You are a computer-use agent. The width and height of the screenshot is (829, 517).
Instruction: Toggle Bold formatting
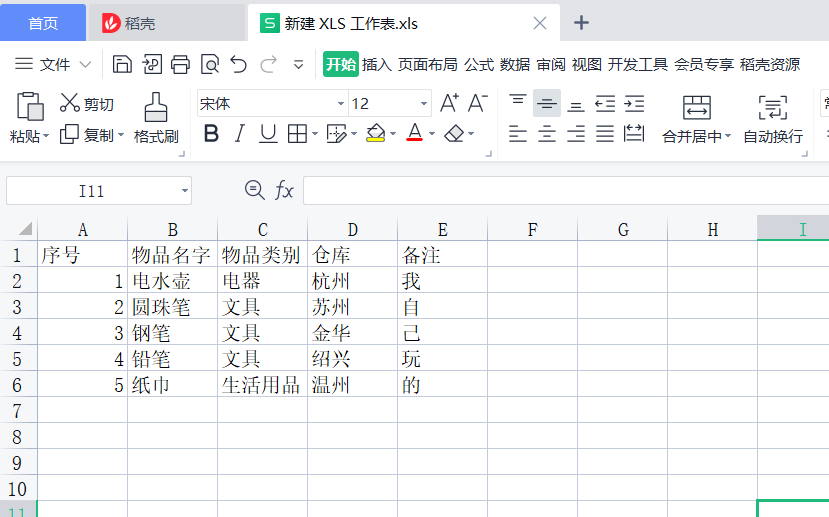pyautogui.click(x=211, y=134)
